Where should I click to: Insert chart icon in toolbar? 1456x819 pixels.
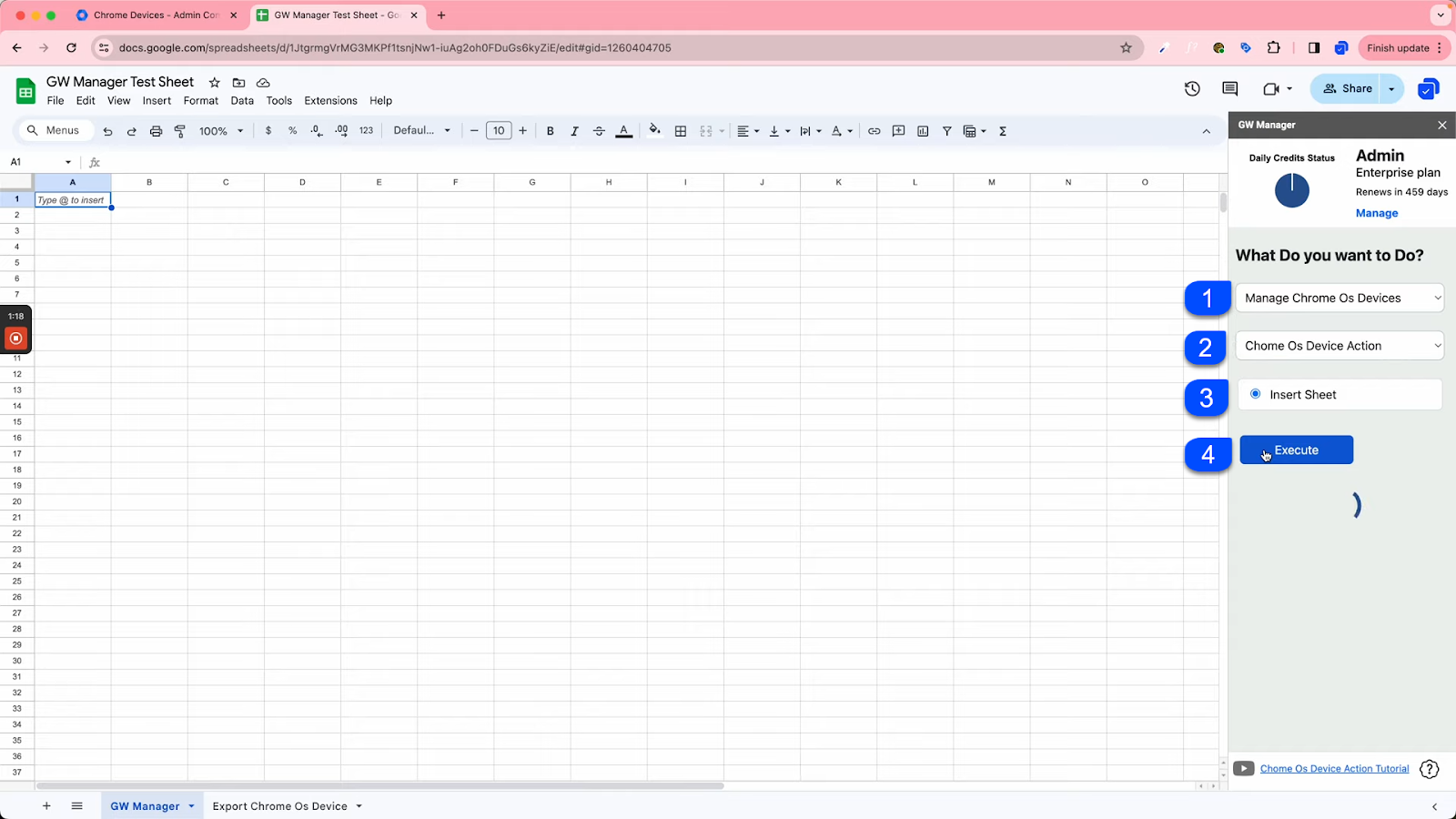click(x=923, y=131)
